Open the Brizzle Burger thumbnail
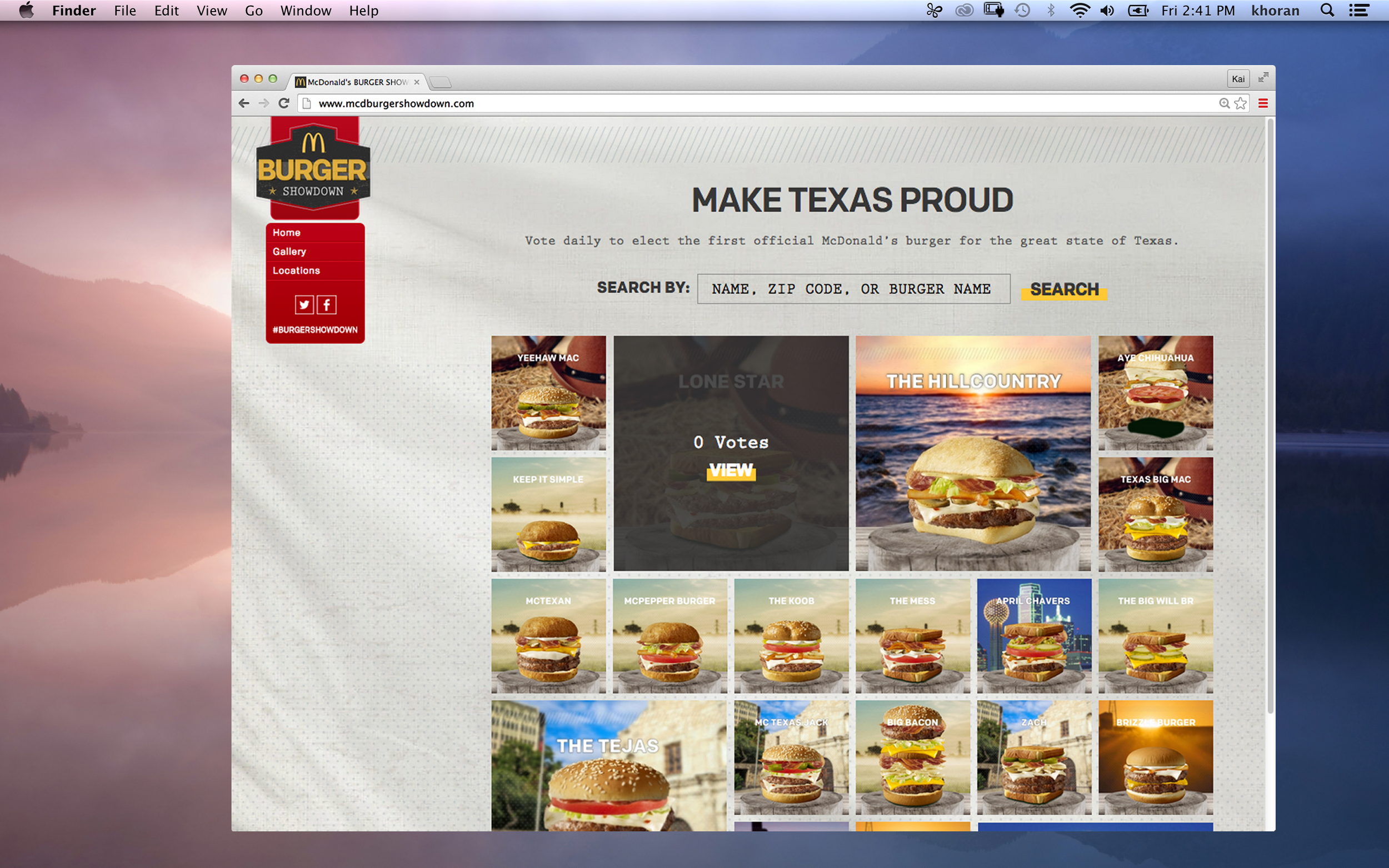This screenshot has width=1389, height=868. pyautogui.click(x=1155, y=757)
